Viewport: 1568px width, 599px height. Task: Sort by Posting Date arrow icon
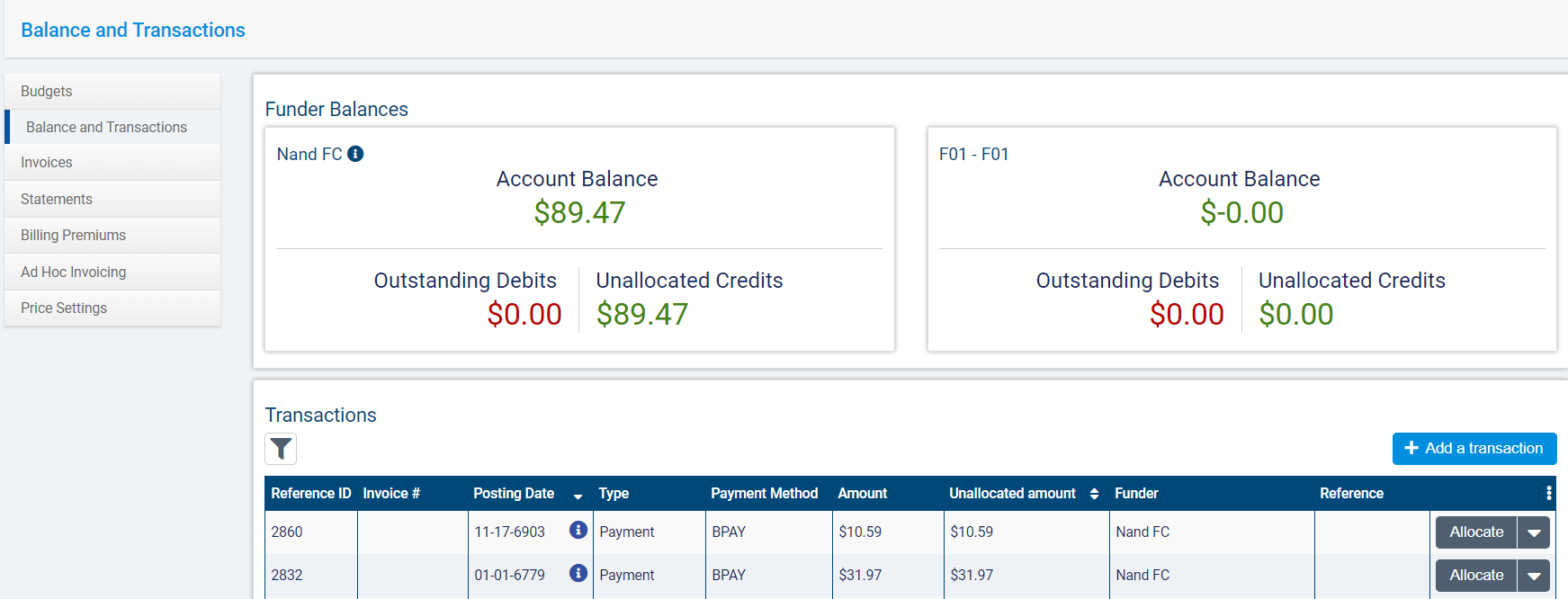[578, 495]
